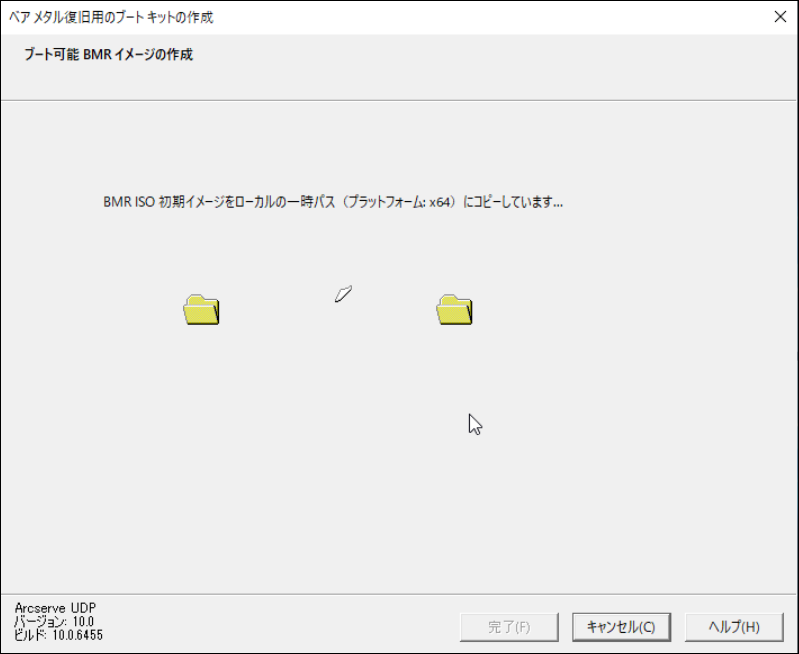
Task: Click the words BMR ISO in the status line
Action: 129,202
